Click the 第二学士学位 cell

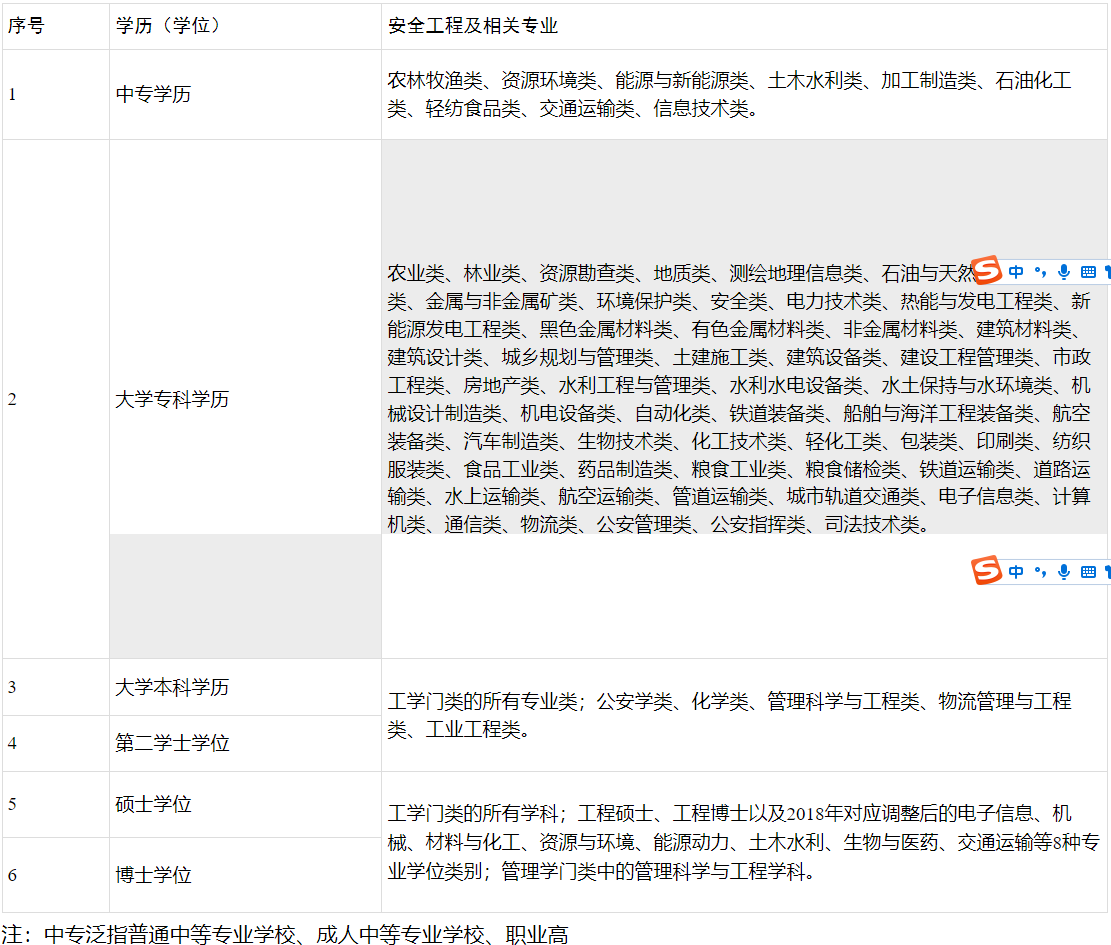(172, 743)
